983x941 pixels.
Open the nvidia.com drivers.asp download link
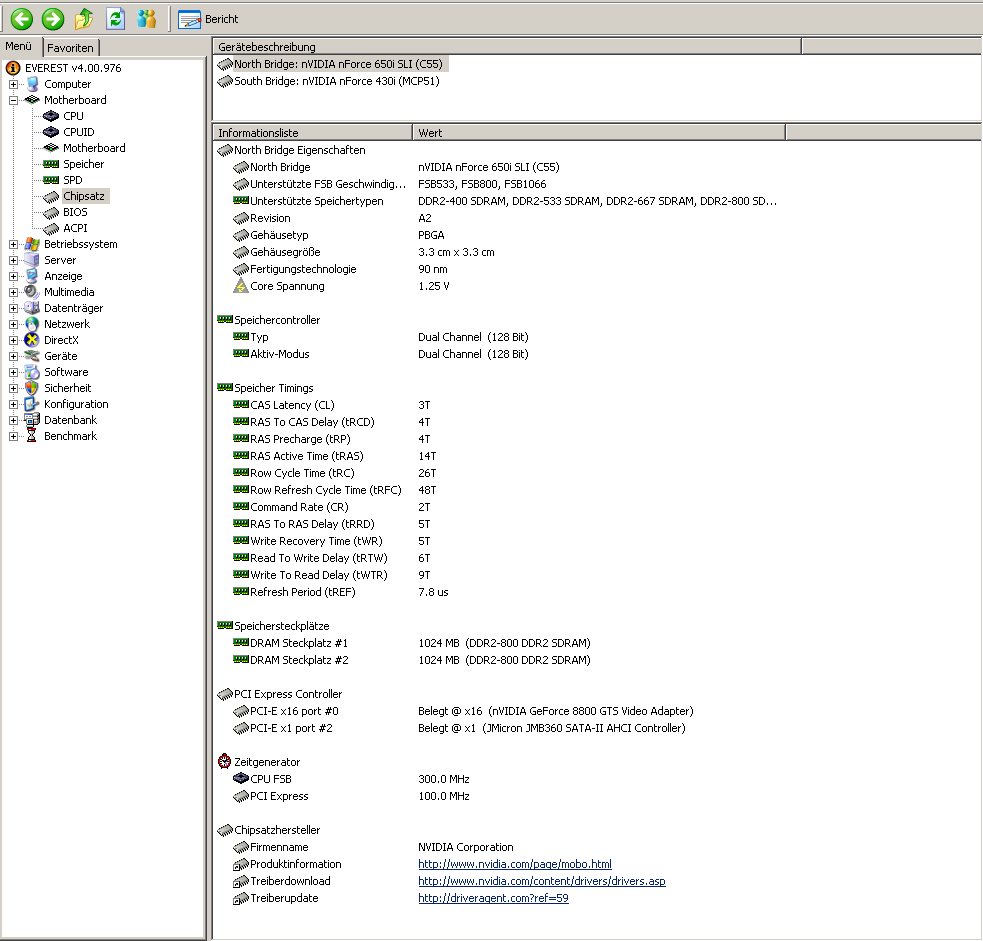(542, 881)
